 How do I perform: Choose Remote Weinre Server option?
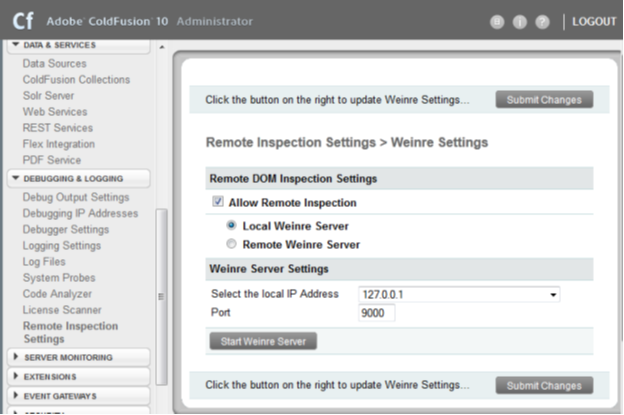click(232, 244)
